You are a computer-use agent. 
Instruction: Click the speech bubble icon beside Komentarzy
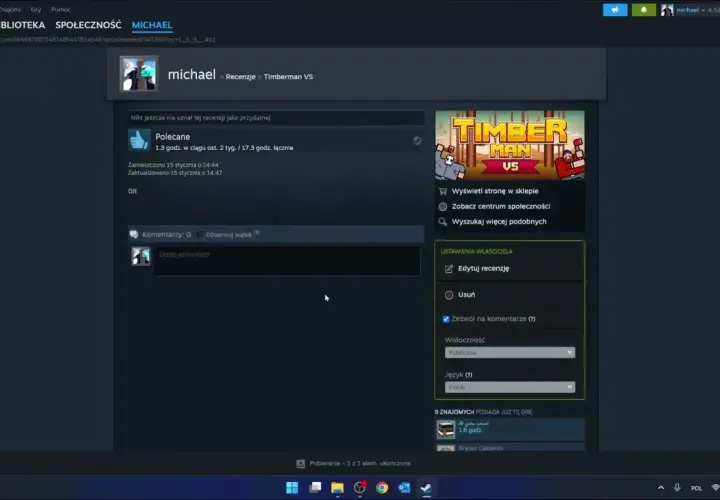pyautogui.click(x=134, y=235)
